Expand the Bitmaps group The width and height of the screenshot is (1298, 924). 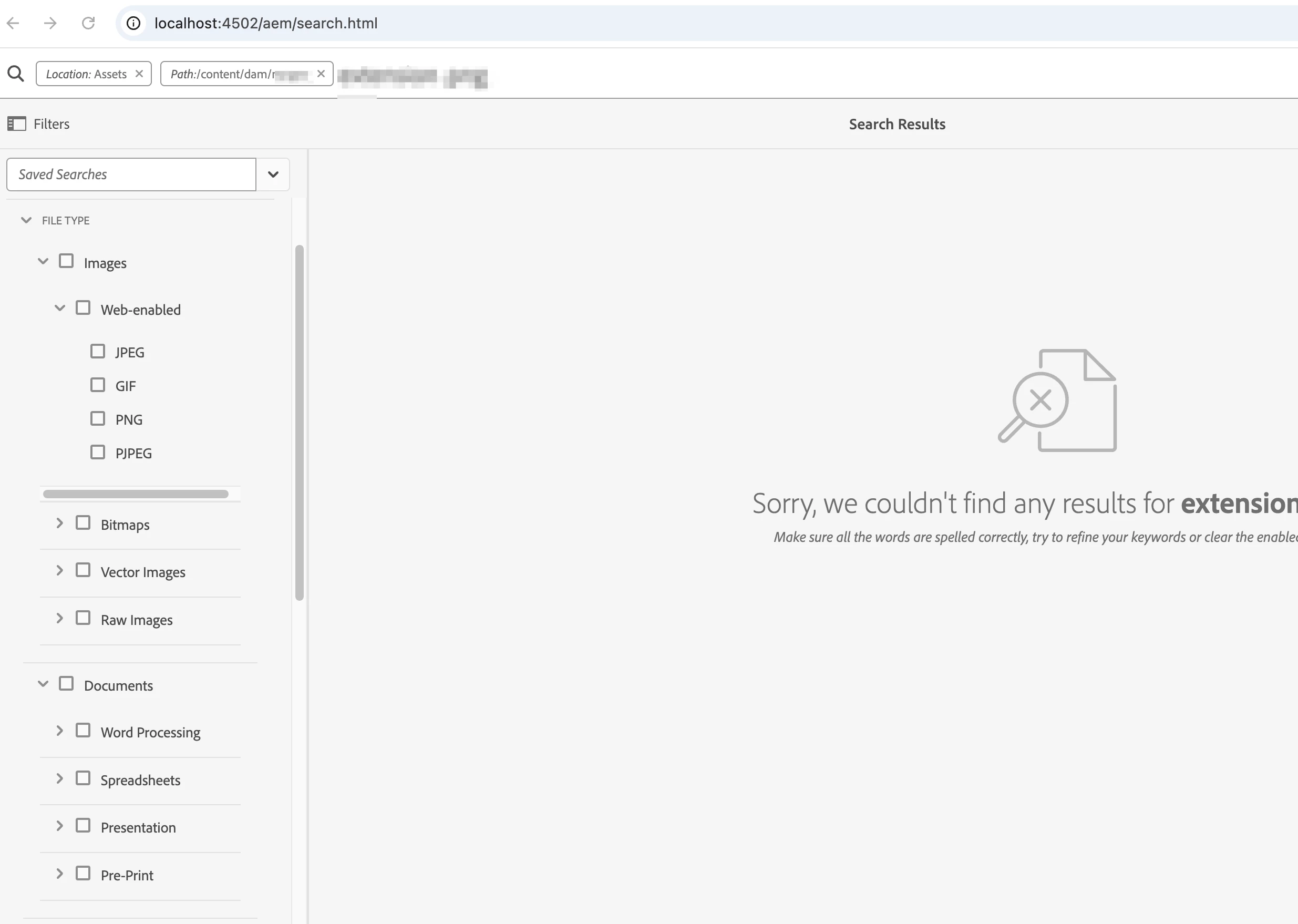tap(60, 523)
